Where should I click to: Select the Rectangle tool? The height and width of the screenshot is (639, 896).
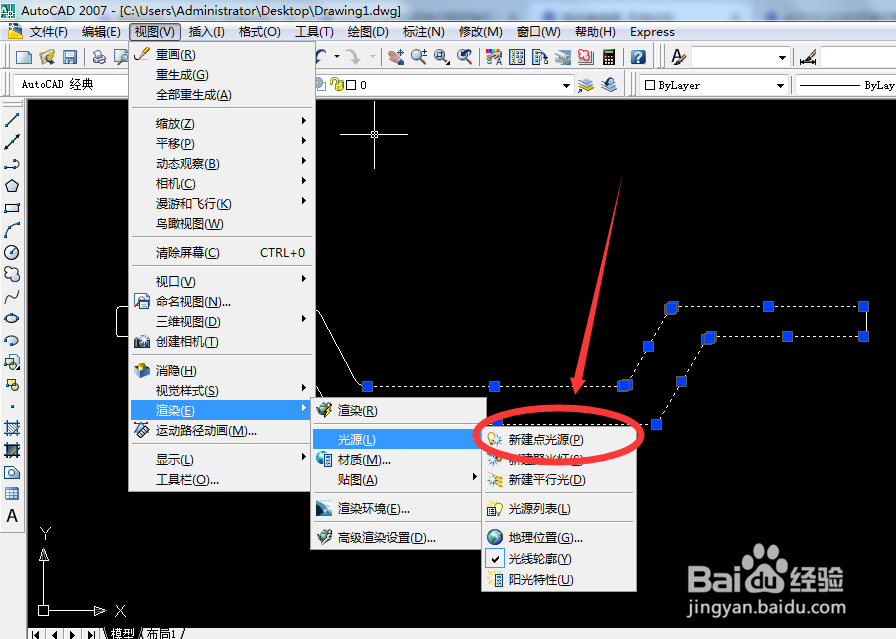pyautogui.click(x=12, y=208)
